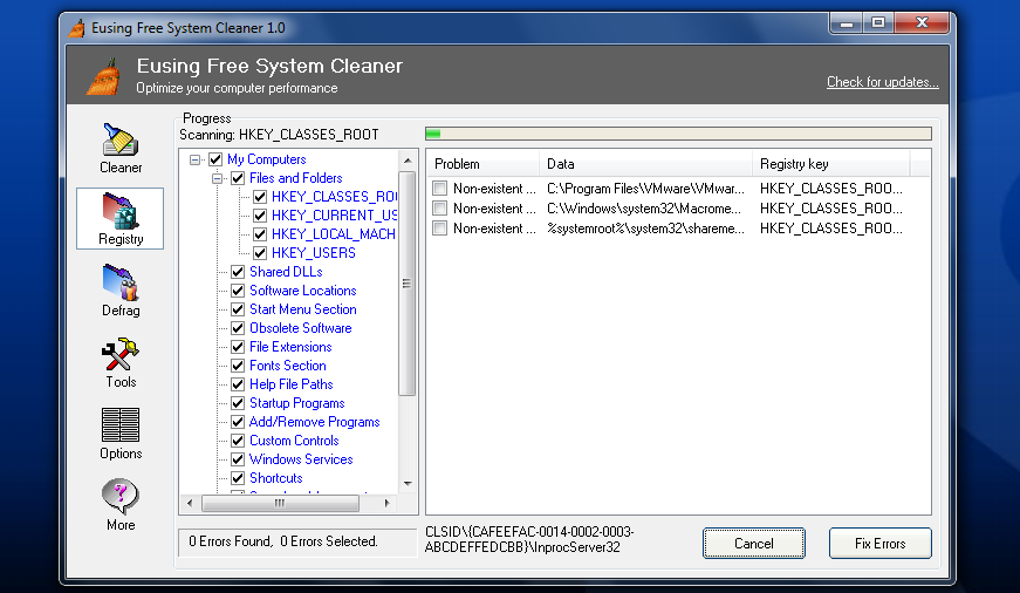Uncheck the Obsolete Software checkbox
The height and width of the screenshot is (593, 1020).
[237, 328]
